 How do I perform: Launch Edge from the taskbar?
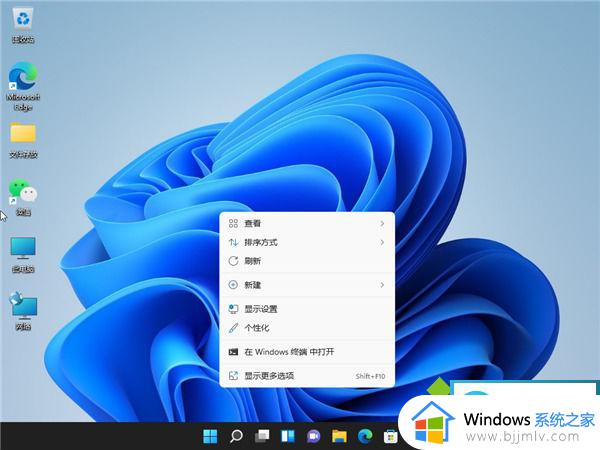coord(365,436)
